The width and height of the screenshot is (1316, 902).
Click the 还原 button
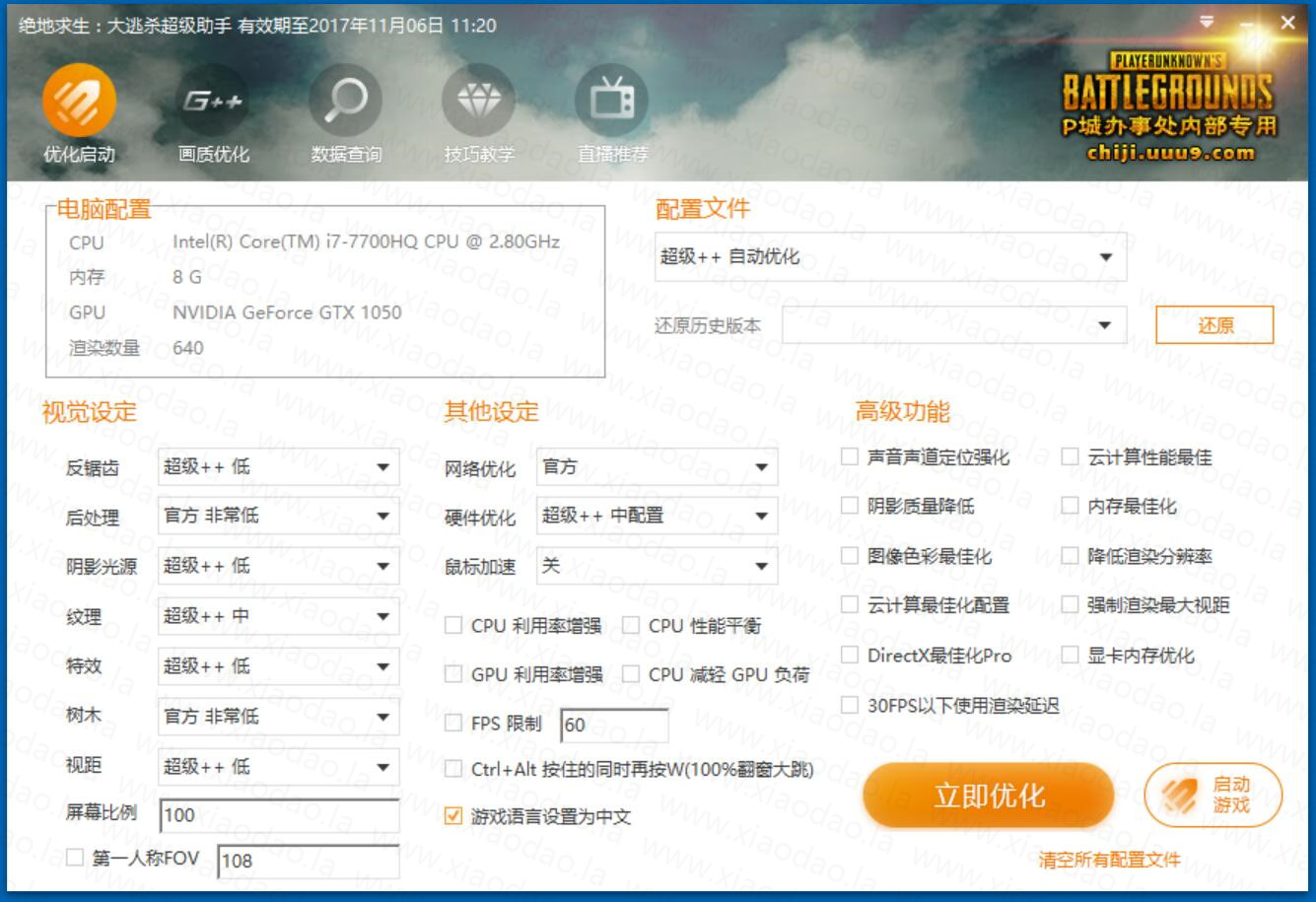1214,325
